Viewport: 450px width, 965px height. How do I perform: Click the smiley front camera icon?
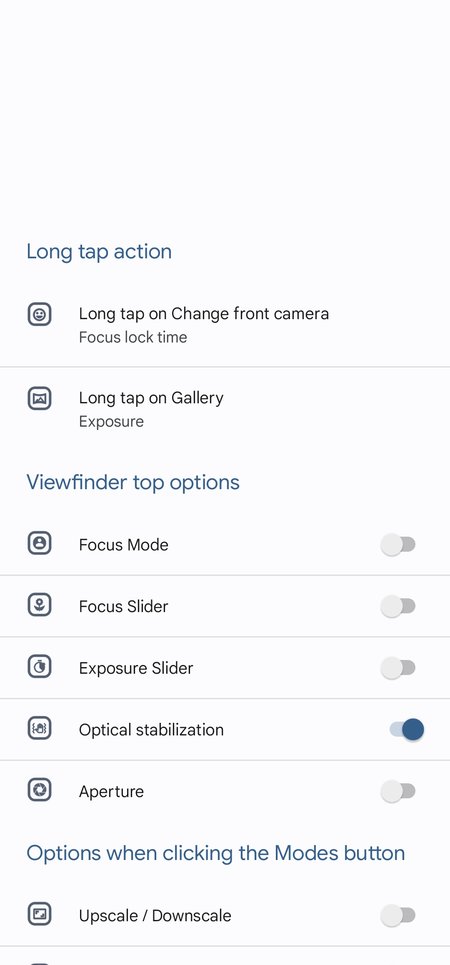[x=39, y=314]
